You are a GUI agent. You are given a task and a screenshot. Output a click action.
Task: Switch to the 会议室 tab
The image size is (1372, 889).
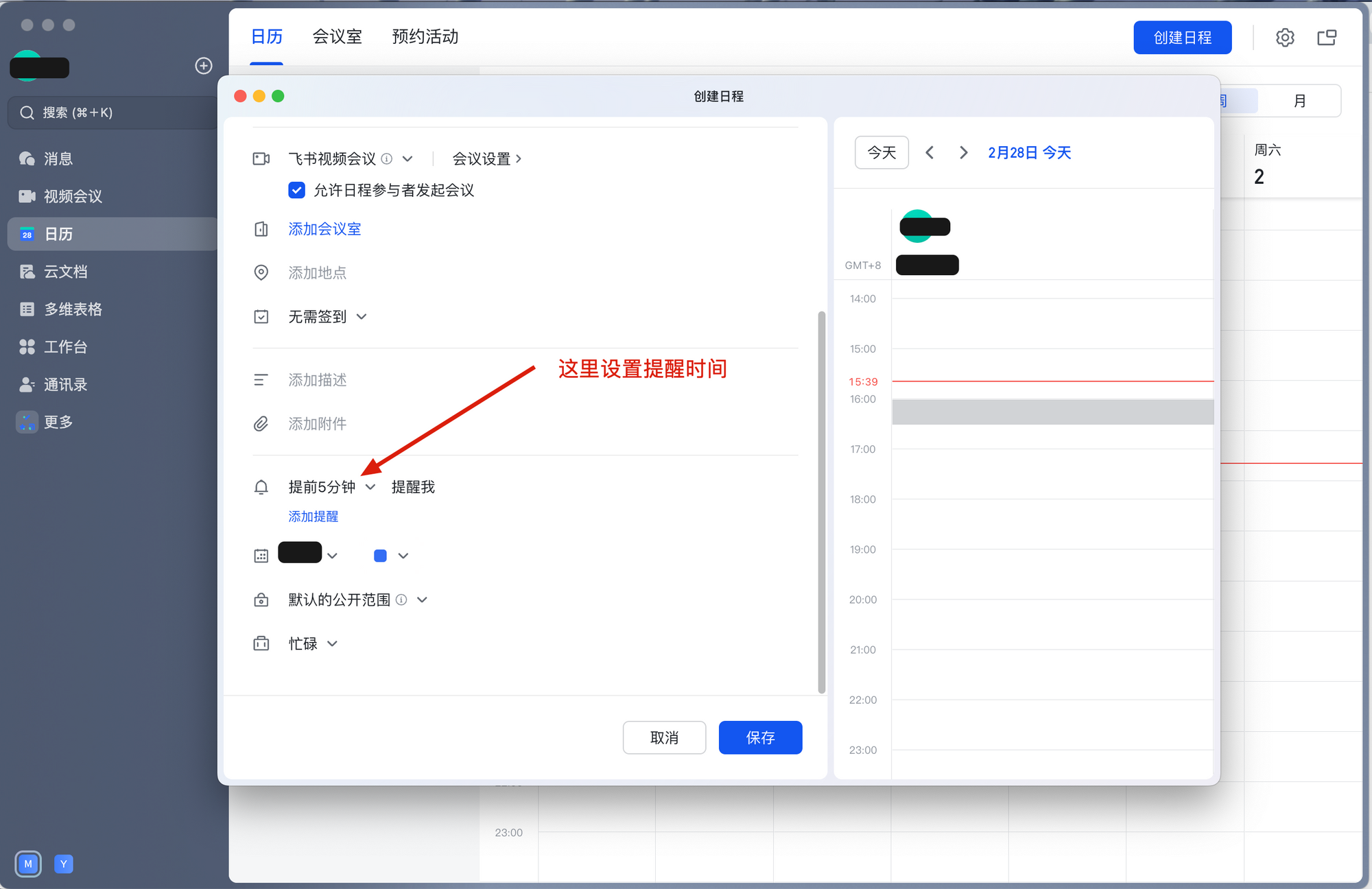(337, 37)
